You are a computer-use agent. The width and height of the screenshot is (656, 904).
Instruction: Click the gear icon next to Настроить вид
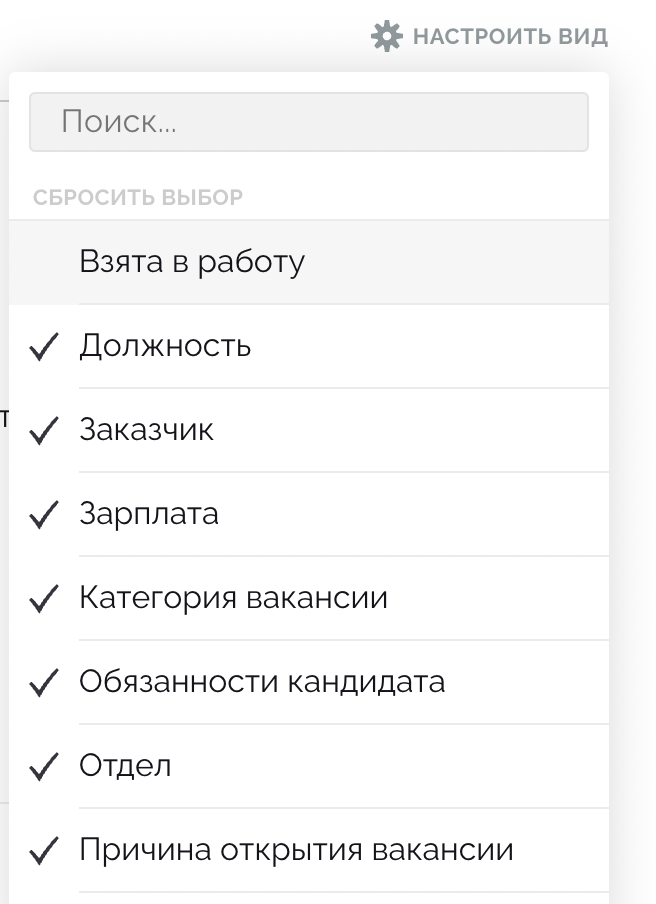[386, 36]
